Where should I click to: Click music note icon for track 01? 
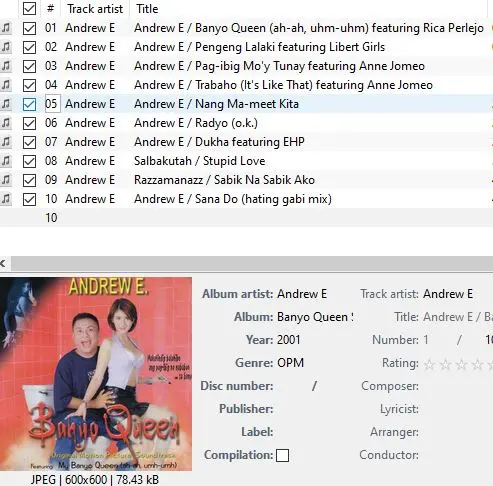[x=6, y=28]
